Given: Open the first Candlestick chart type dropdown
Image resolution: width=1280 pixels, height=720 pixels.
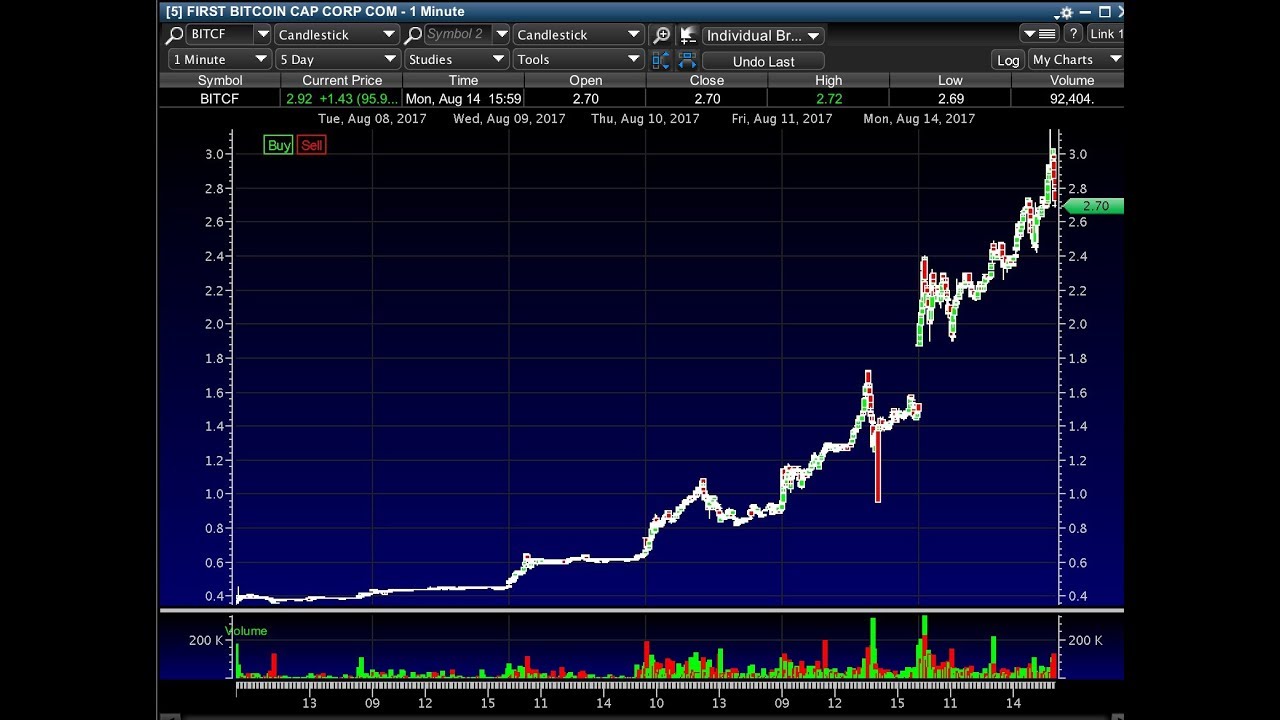Looking at the screenshot, I should (x=337, y=34).
